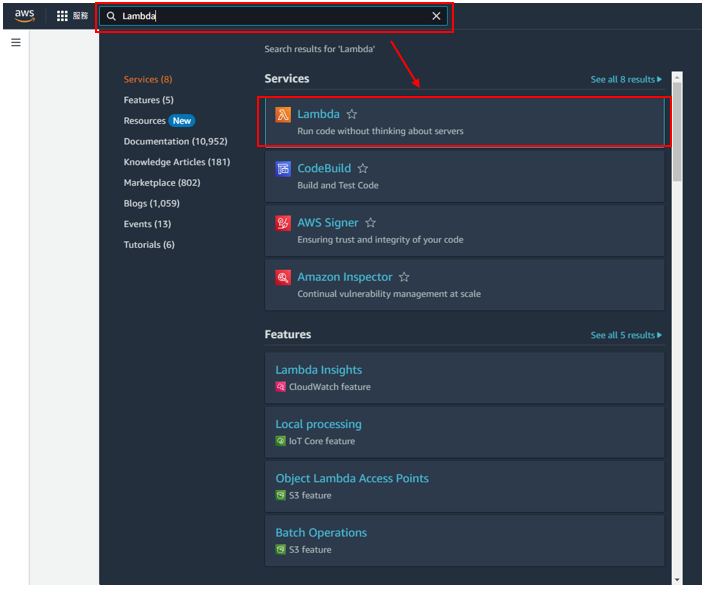
Task: Select the Resources New filter
Action: pyautogui.click(x=159, y=121)
